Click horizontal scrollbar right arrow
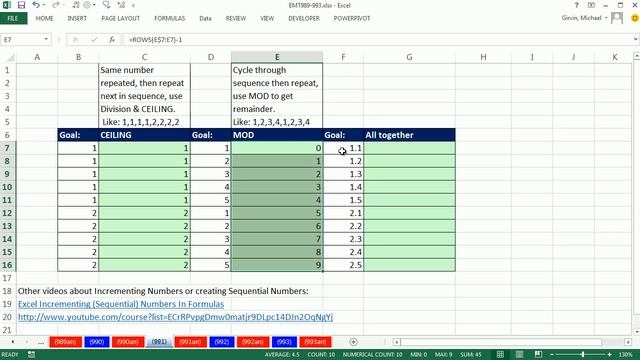Viewport: 640px width, 360px height. click(x=628, y=342)
